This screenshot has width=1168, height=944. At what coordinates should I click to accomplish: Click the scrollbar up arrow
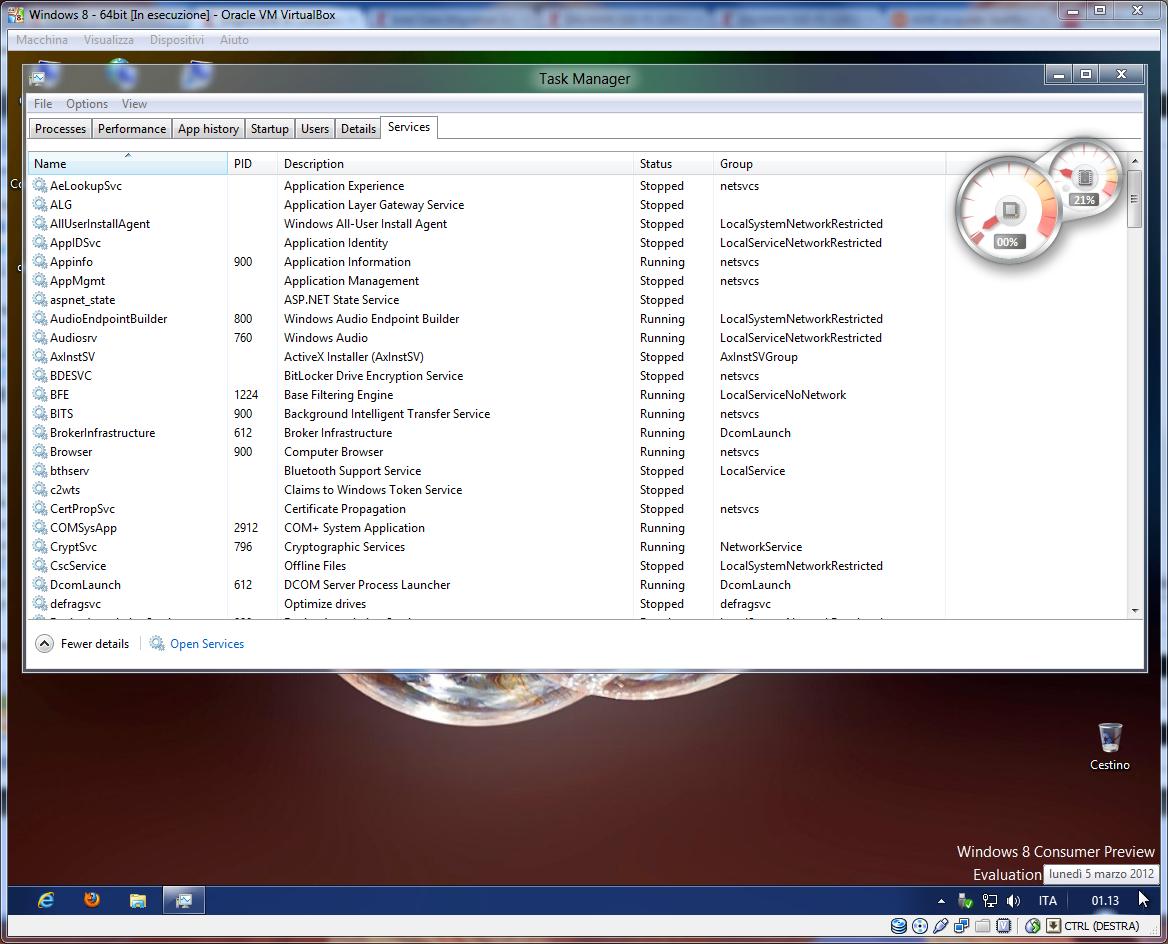pyautogui.click(x=1134, y=160)
